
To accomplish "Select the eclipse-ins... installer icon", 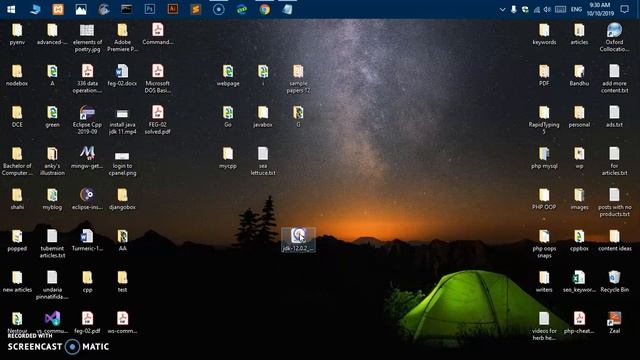I will tap(87, 199).
